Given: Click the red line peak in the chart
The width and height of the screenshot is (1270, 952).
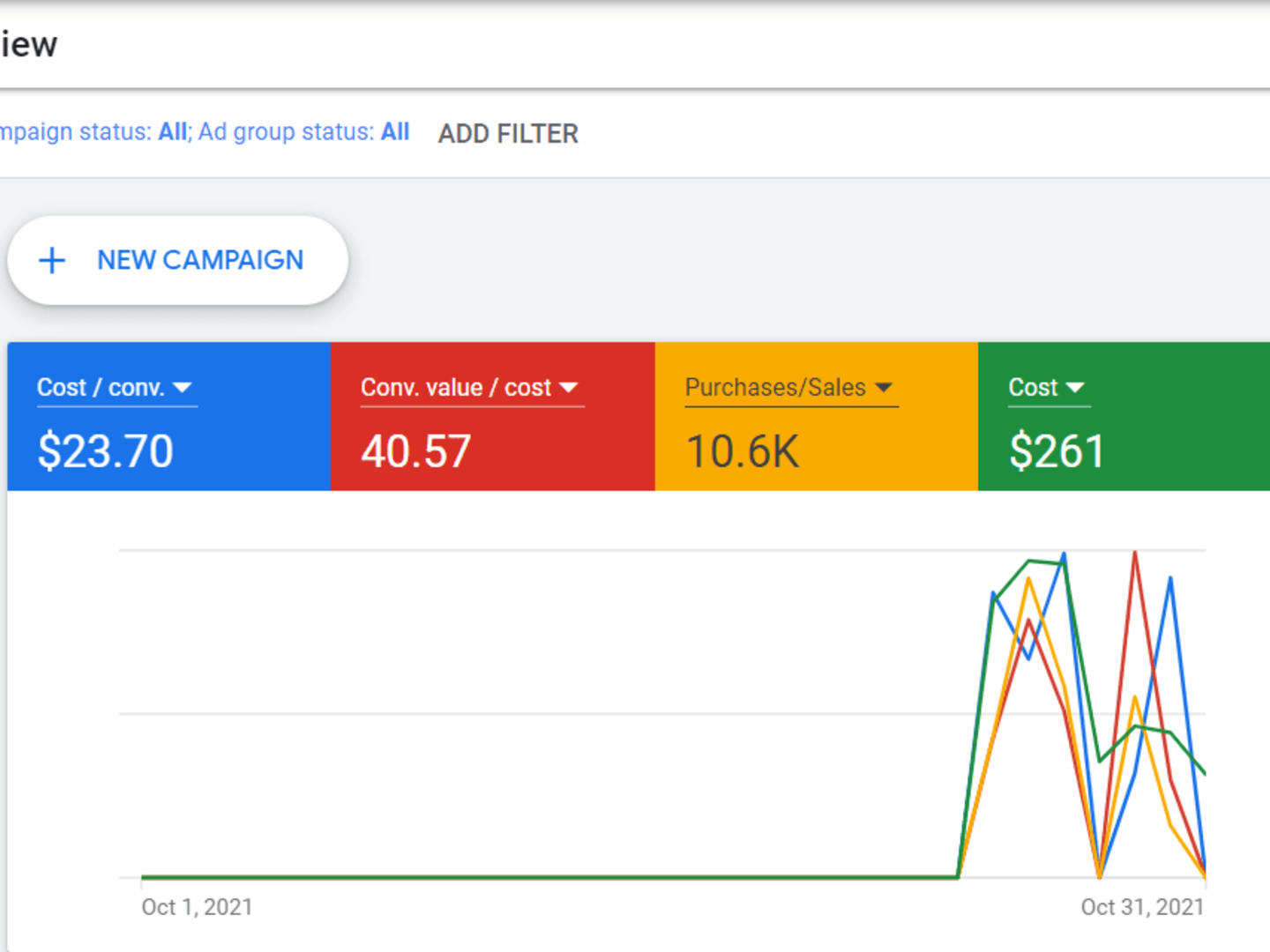Looking at the screenshot, I should click(x=1135, y=554).
